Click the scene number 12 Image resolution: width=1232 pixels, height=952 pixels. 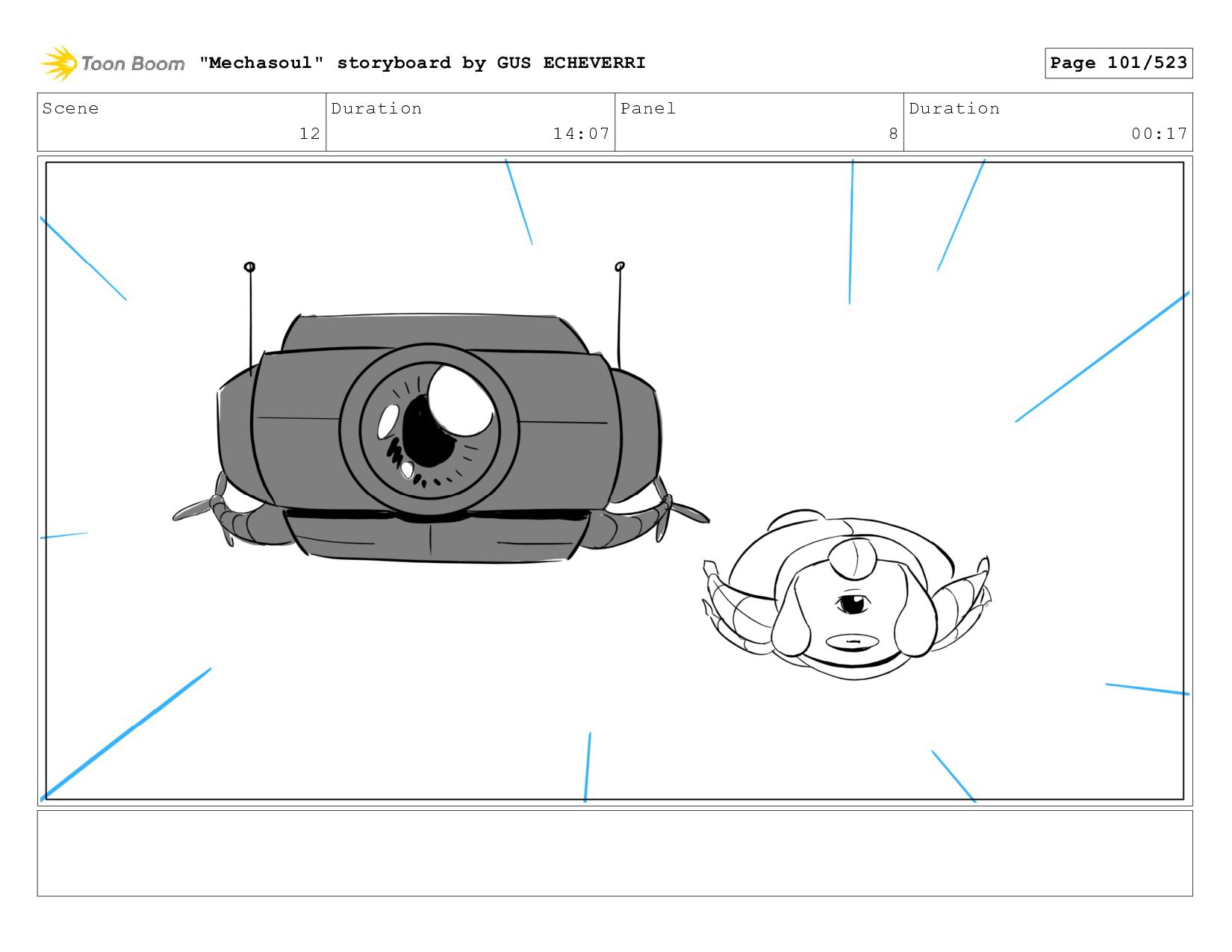tap(310, 134)
